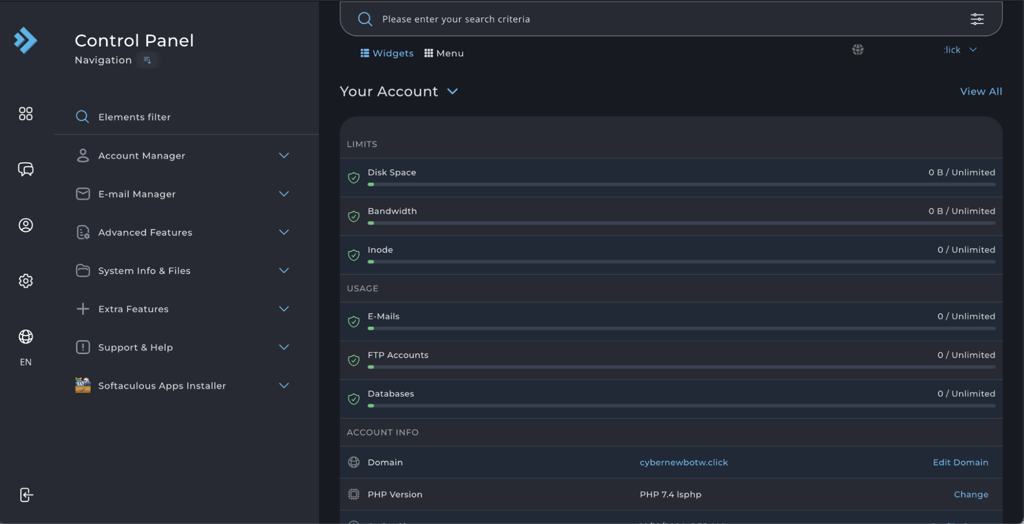
Task: Click the Disk Space shield status icon
Action: (354, 178)
